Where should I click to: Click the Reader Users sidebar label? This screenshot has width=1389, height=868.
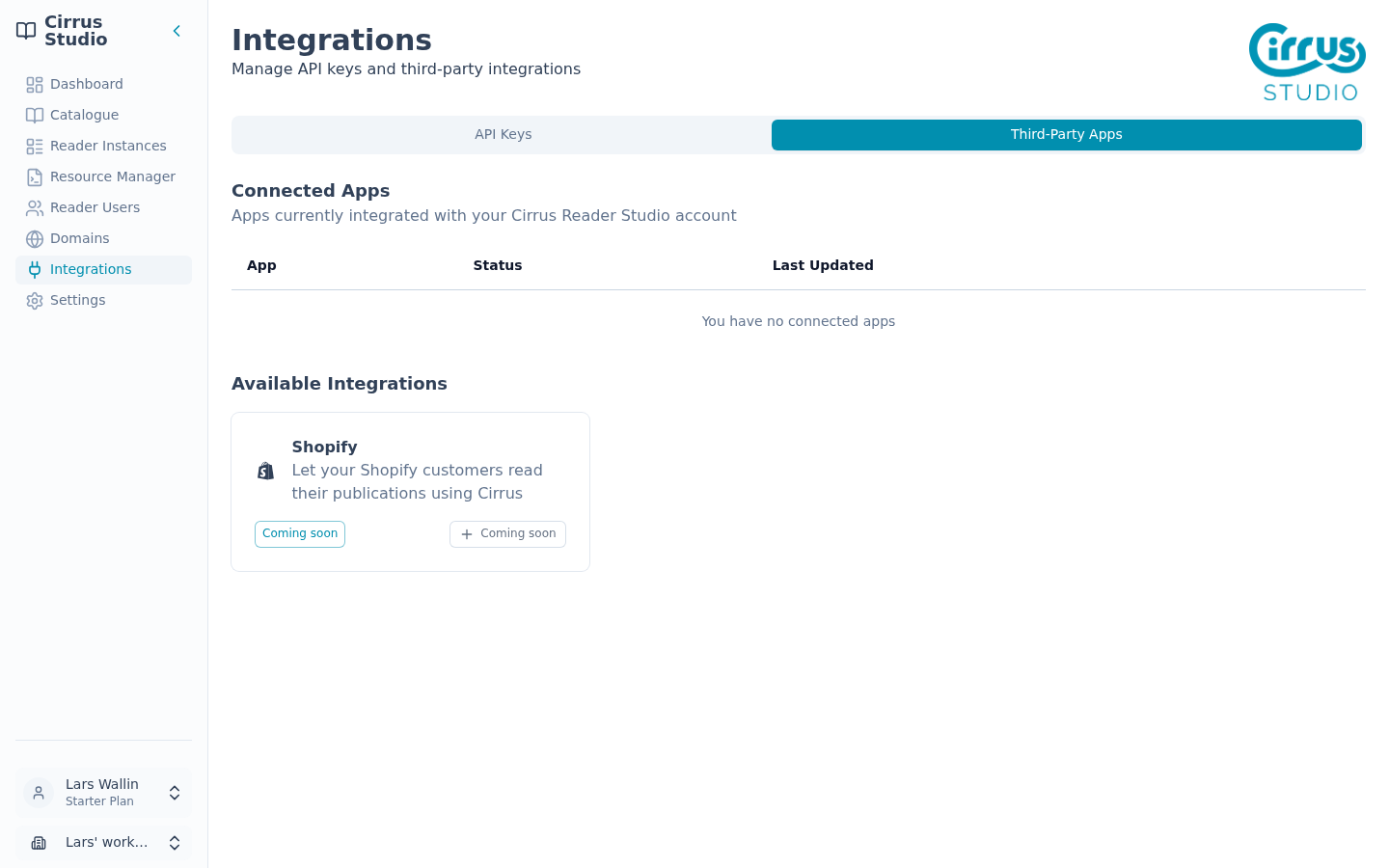coord(95,208)
